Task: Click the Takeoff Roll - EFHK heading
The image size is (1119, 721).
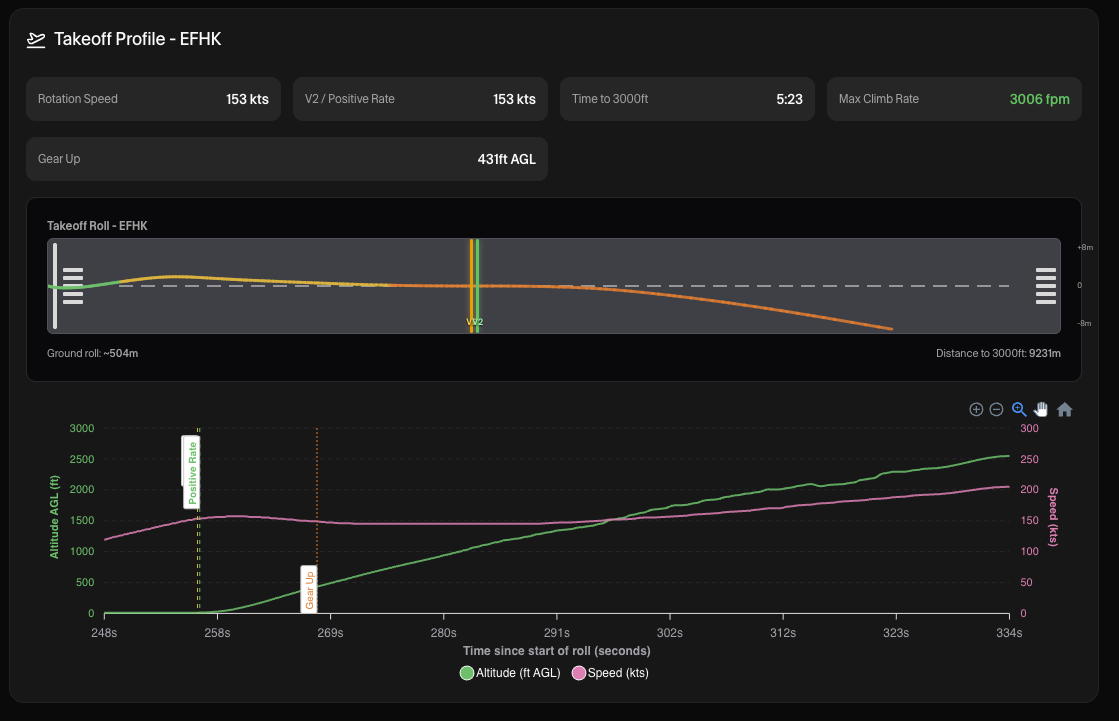Action: pyautogui.click(x=97, y=226)
